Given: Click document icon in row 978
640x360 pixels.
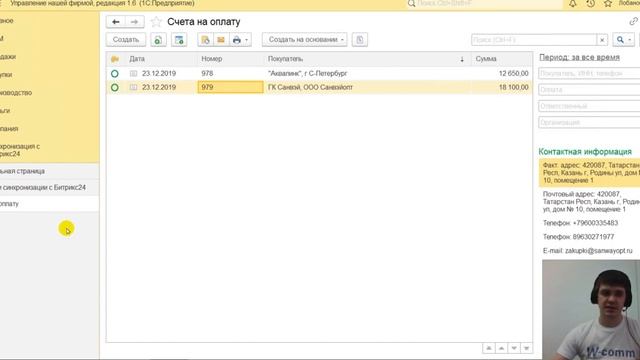Looking at the screenshot, I should click(x=133, y=73).
